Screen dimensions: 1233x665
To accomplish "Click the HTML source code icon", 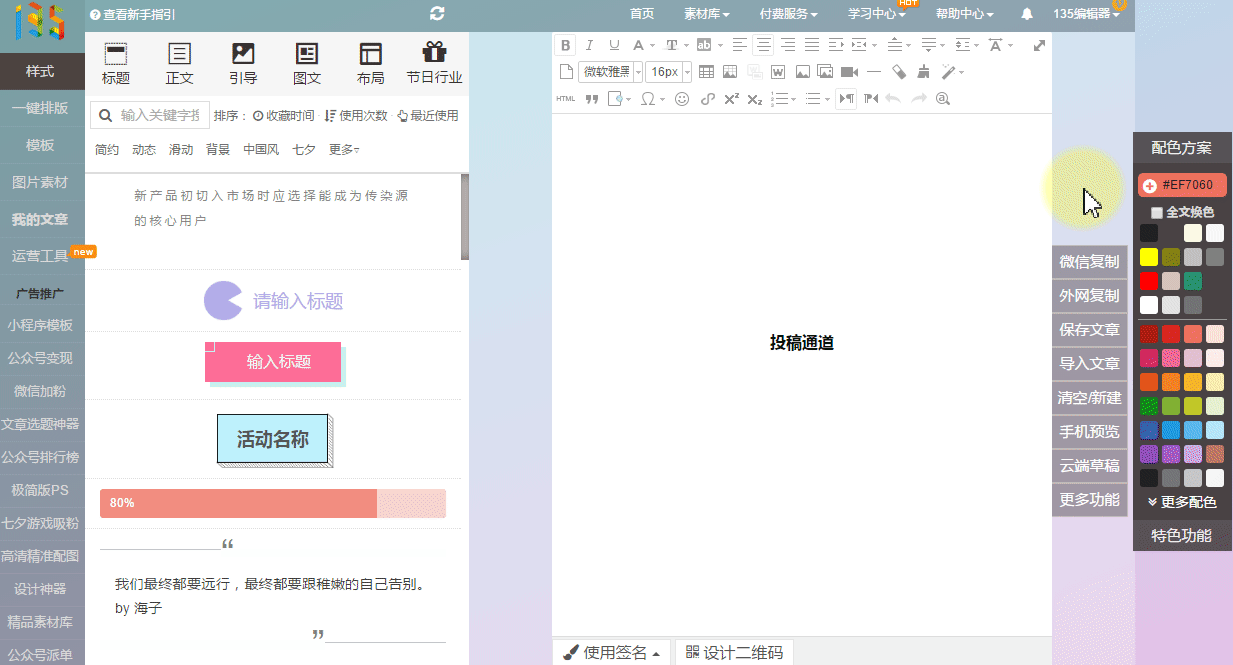I will pyautogui.click(x=565, y=99).
